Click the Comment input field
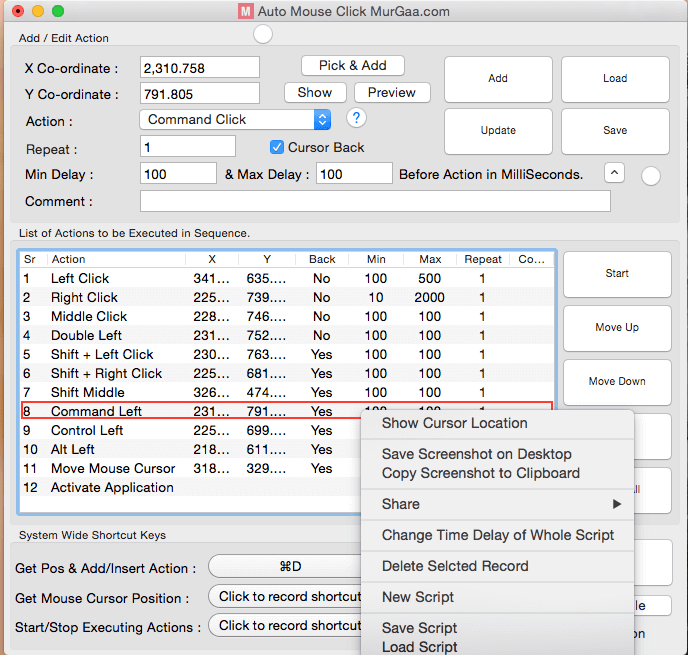The width and height of the screenshot is (688, 655). pyautogui.click(x=375, y=201)
